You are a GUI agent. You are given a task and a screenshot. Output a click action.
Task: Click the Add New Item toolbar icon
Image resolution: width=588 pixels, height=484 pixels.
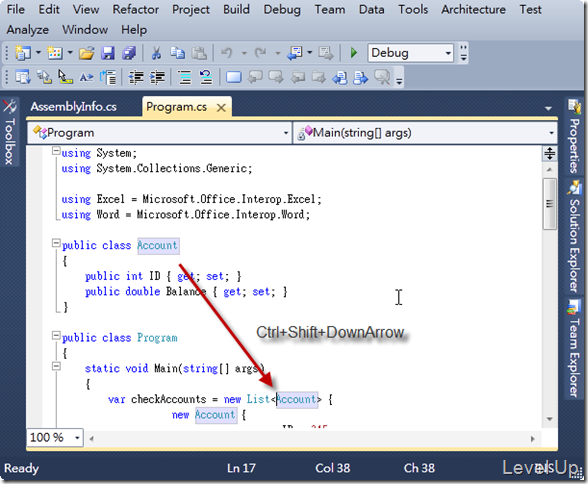(55, 53)
